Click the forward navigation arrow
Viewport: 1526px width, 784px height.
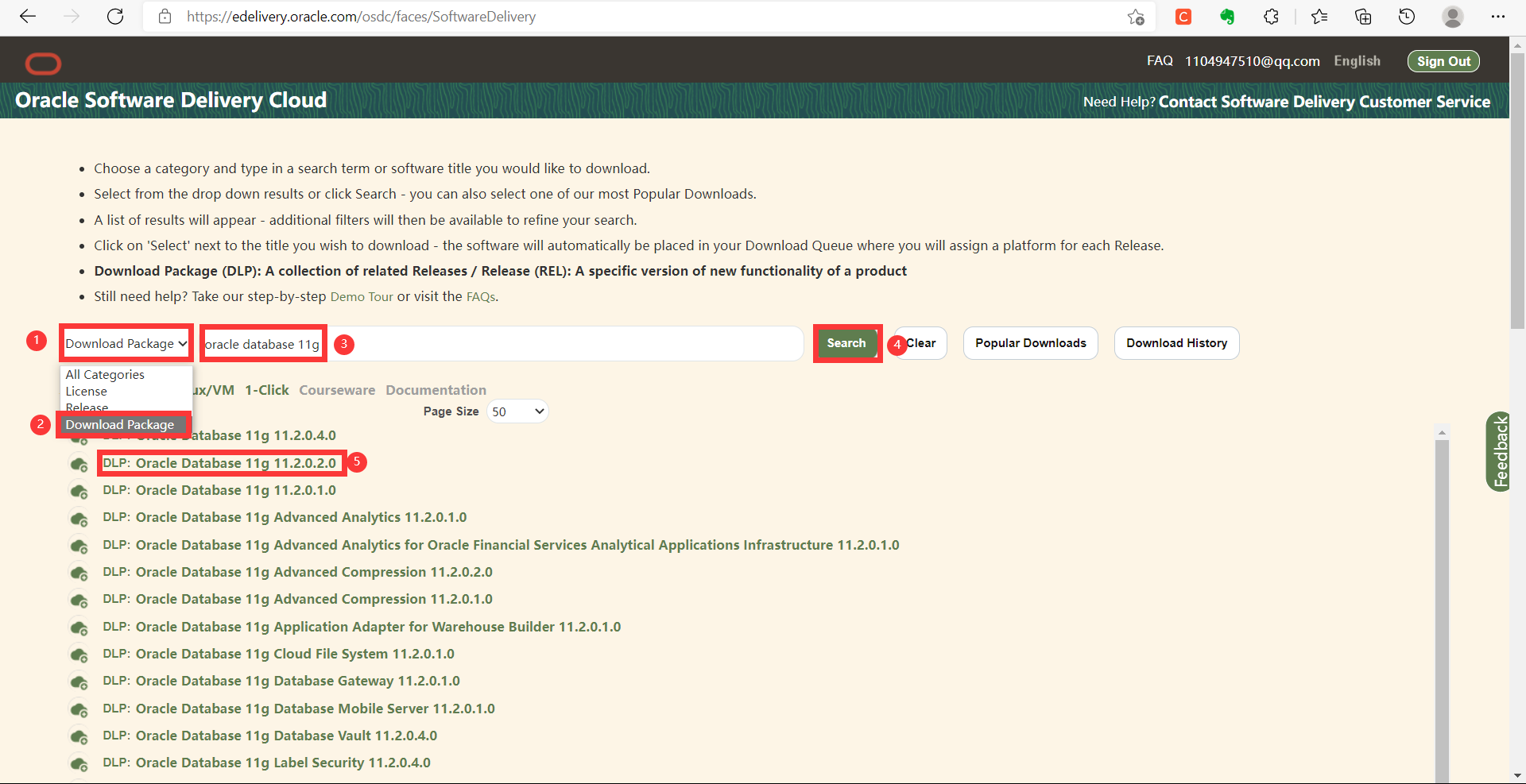(x=72, y=17)
